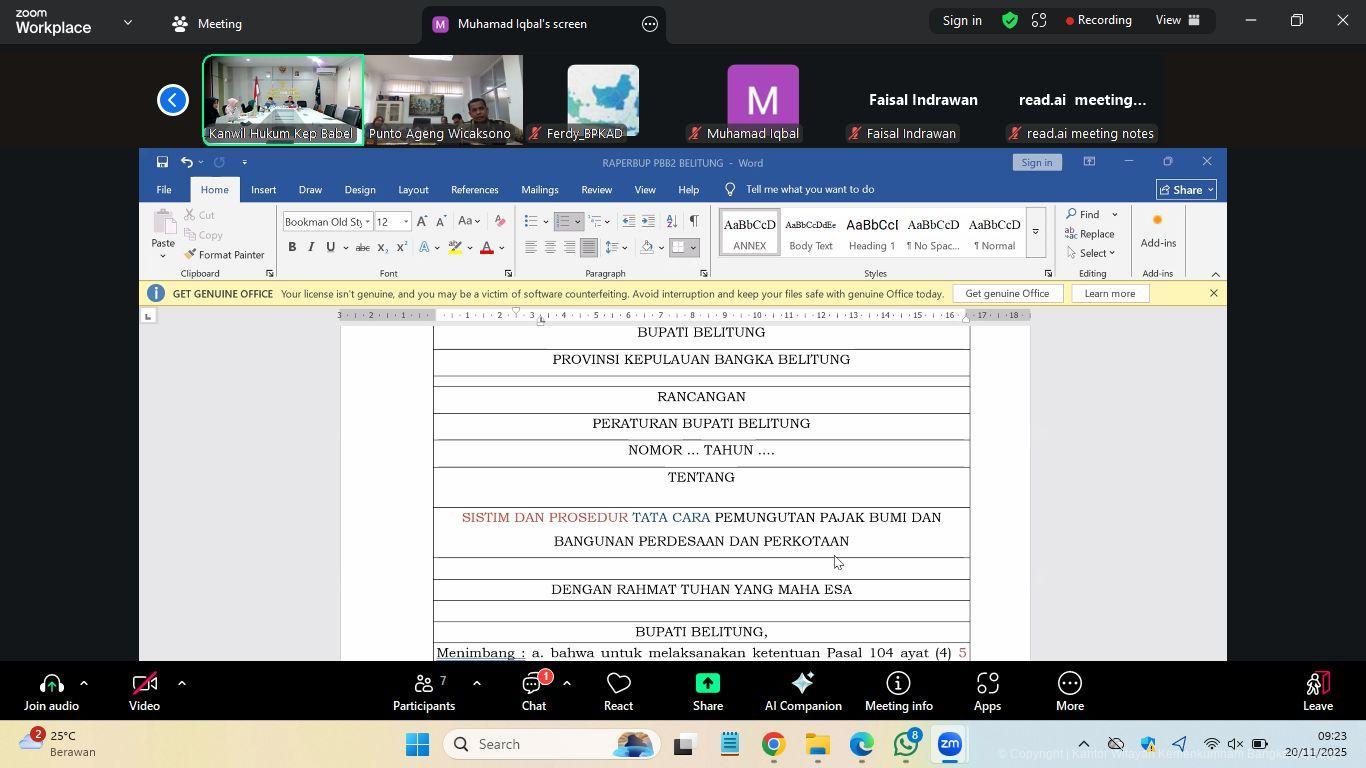Screen dimensions: 1366x768
Task: Click the Tell me what you want to do field
Action: (x=800, y=189)
